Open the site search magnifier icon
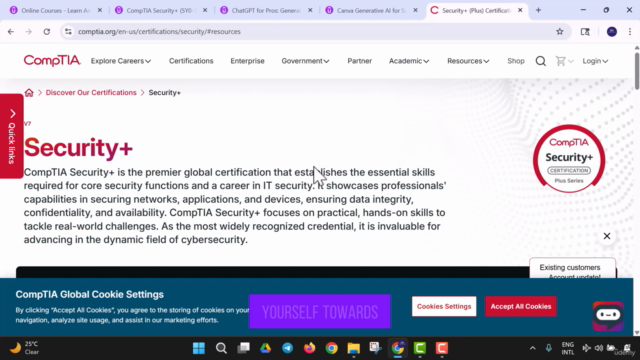 point(540,61)
